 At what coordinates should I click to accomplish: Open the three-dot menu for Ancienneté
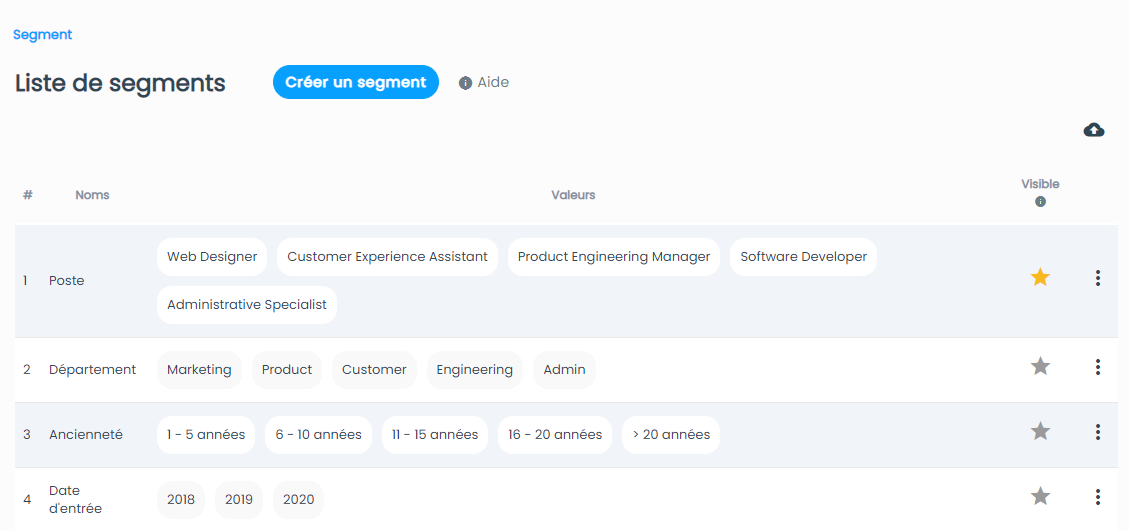1097,432
